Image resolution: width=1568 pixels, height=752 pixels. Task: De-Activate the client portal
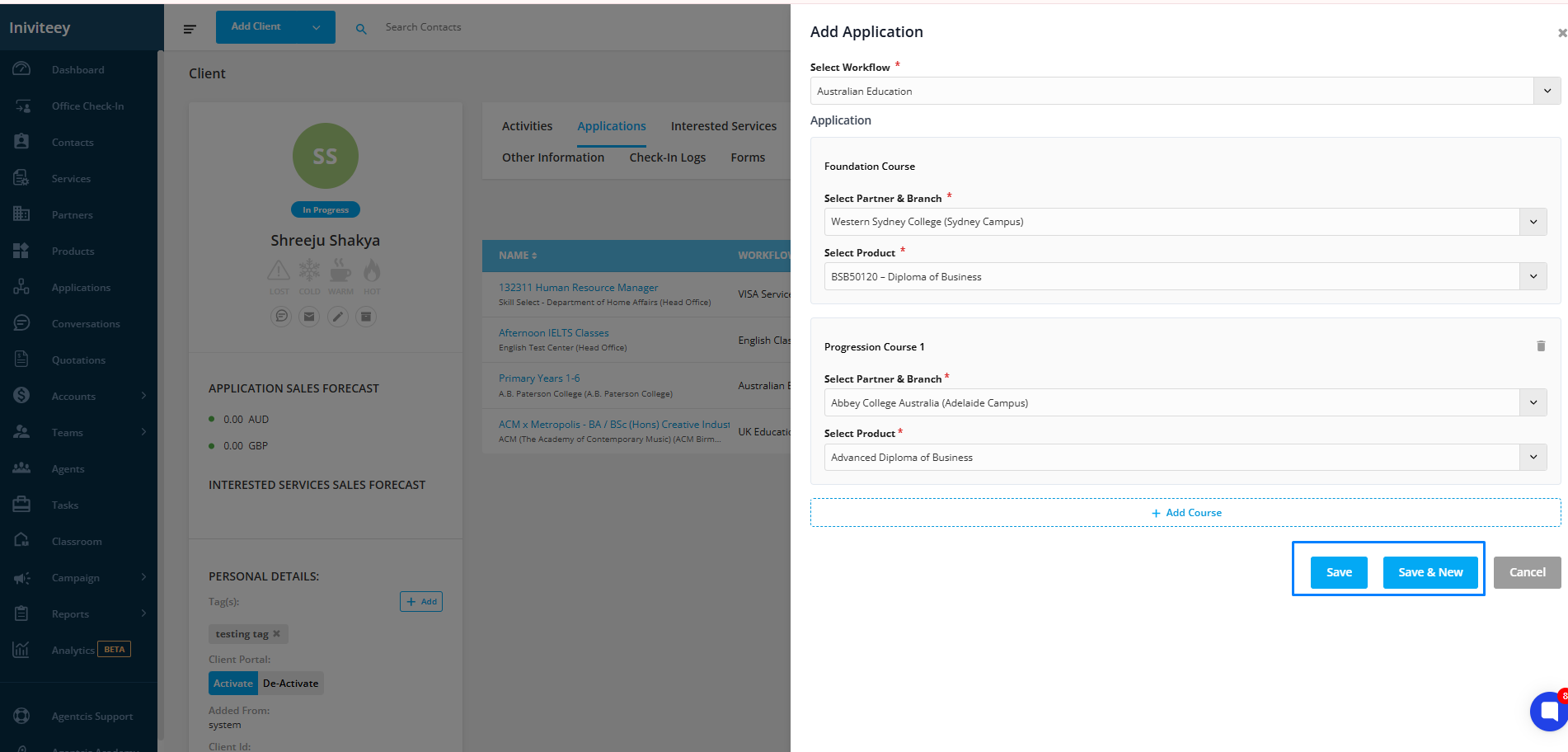(290, 684)
